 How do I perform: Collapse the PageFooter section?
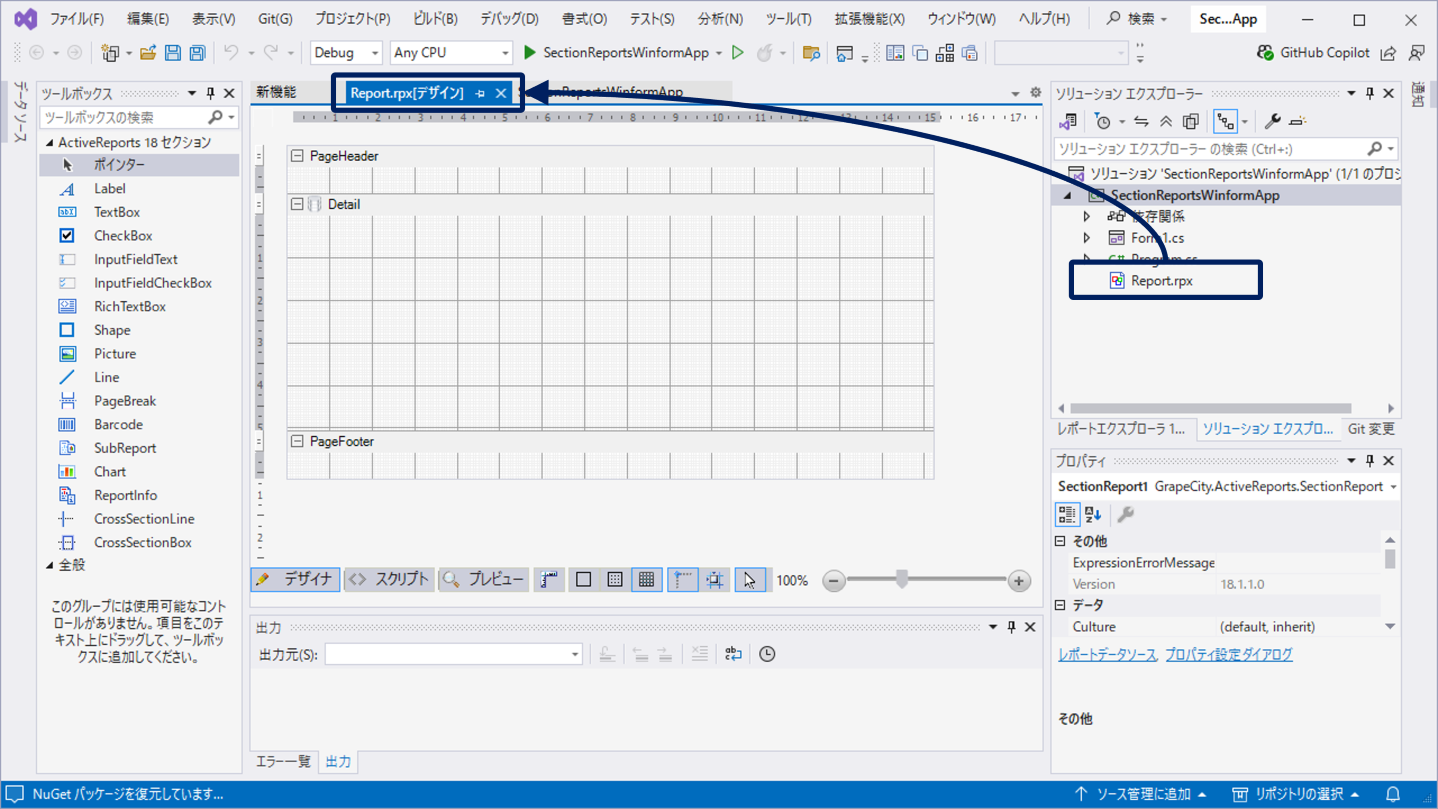(297, 441)
